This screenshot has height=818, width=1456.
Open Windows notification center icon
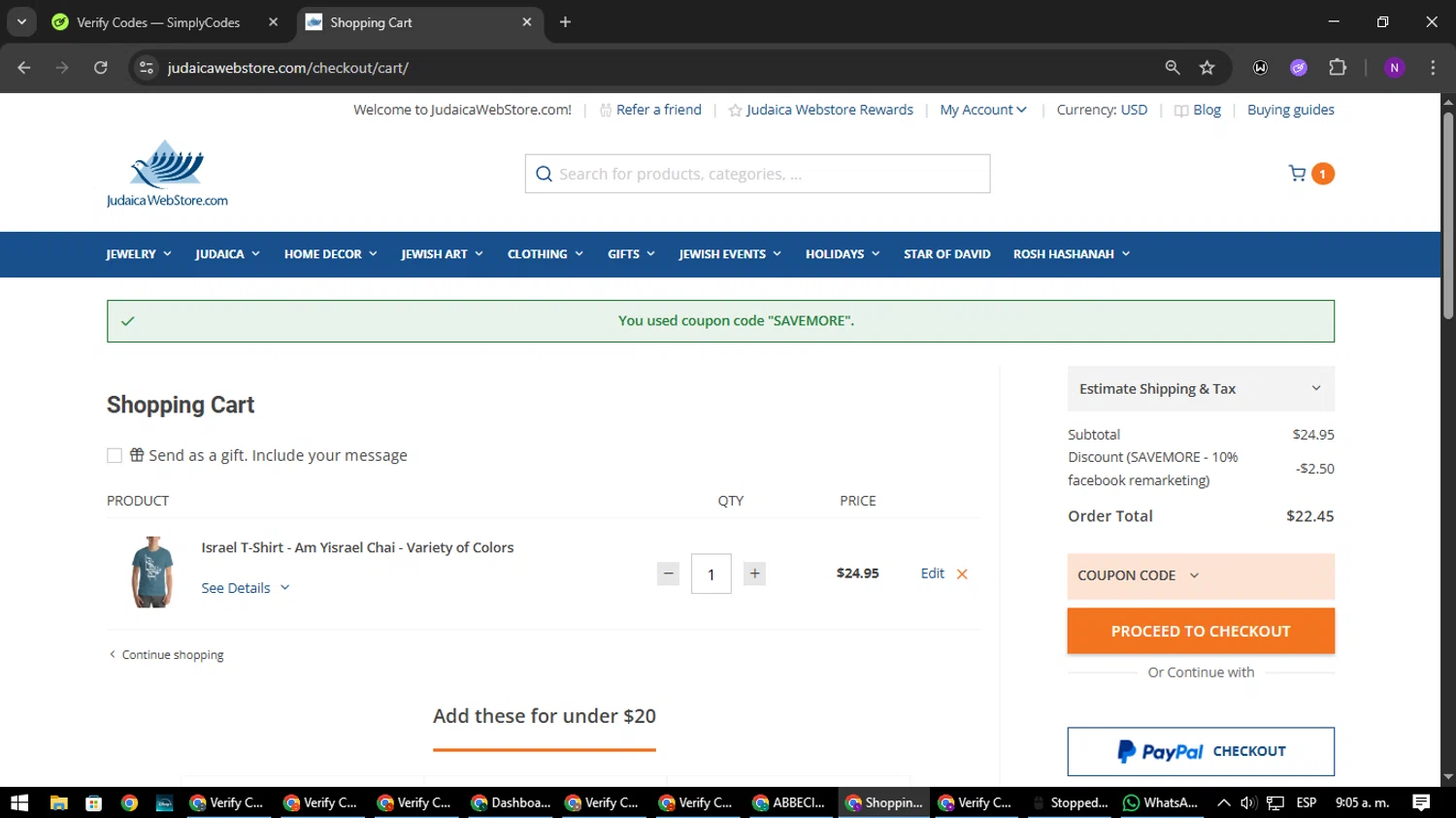(x=1421, y=802)
